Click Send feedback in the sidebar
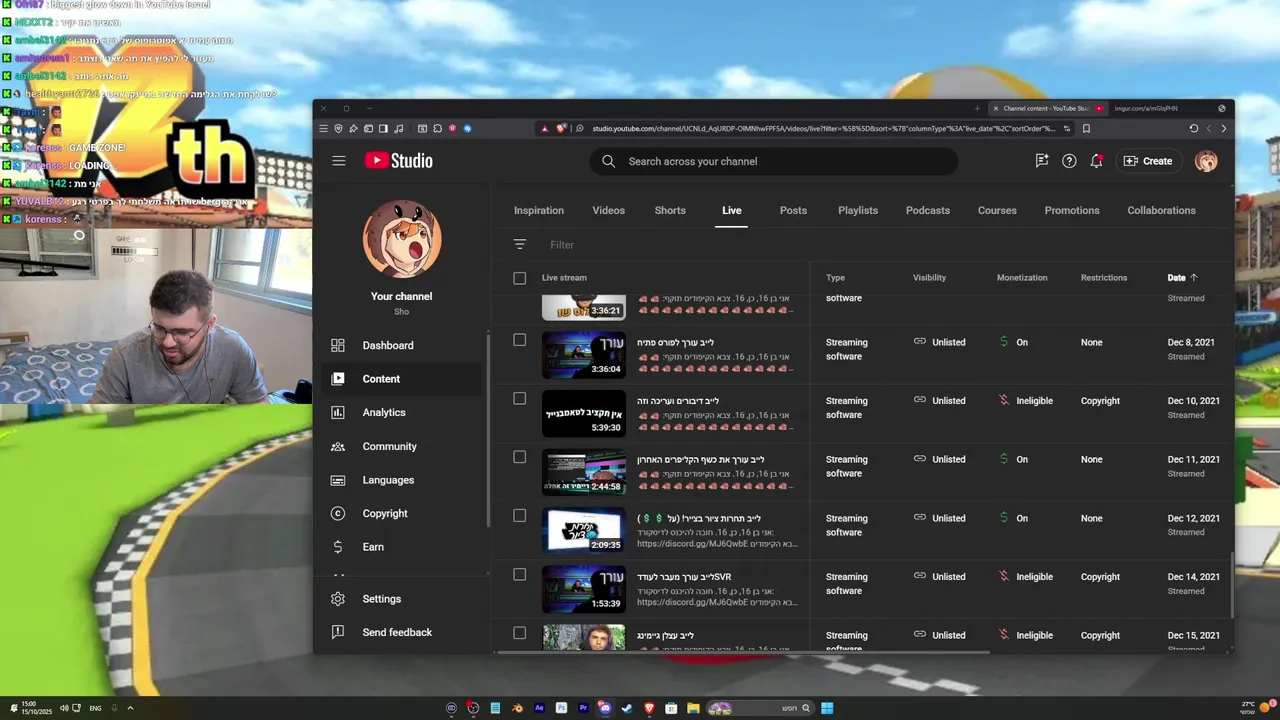Viewport: 1280px width, 720px height. [397, 632]
